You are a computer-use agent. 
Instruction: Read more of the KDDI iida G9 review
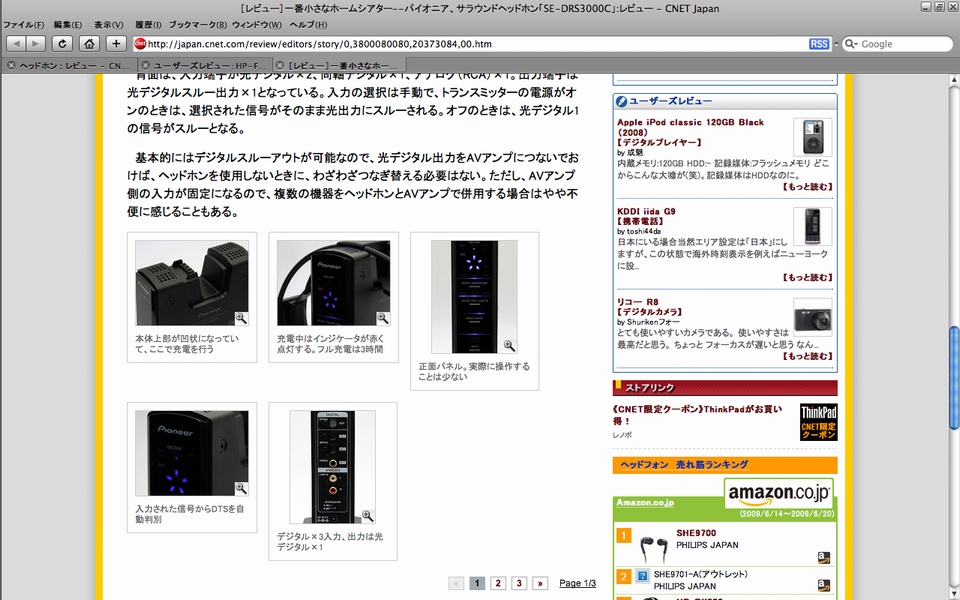[808, 277]
